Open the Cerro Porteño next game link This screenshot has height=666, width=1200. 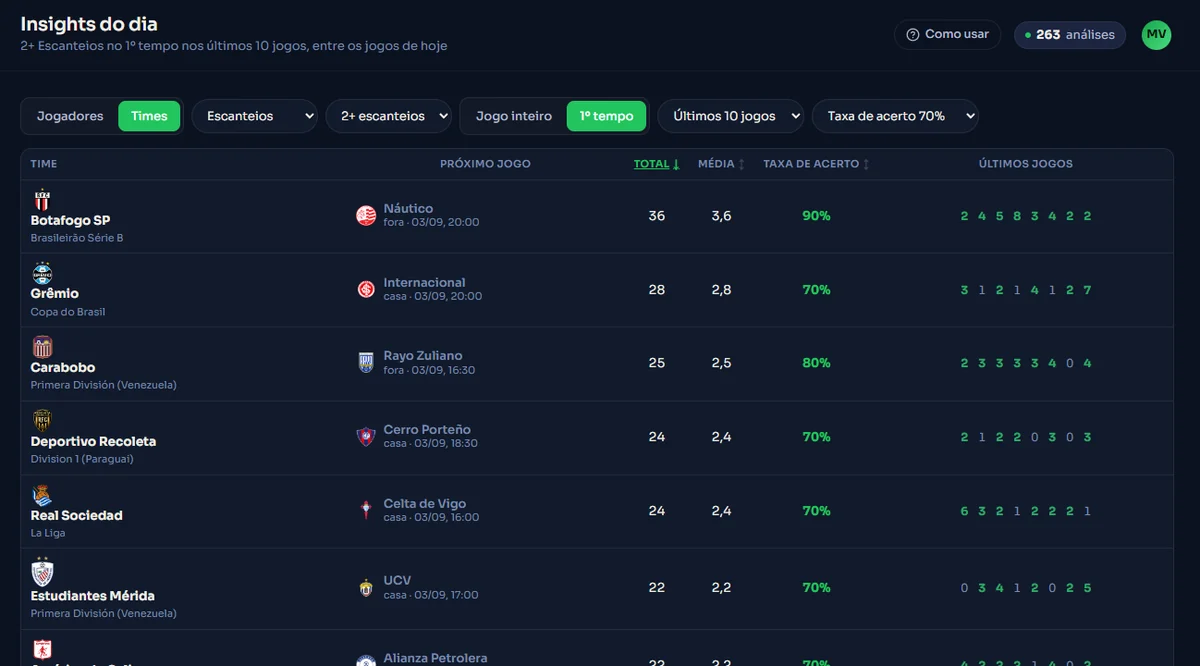(427, 430)
